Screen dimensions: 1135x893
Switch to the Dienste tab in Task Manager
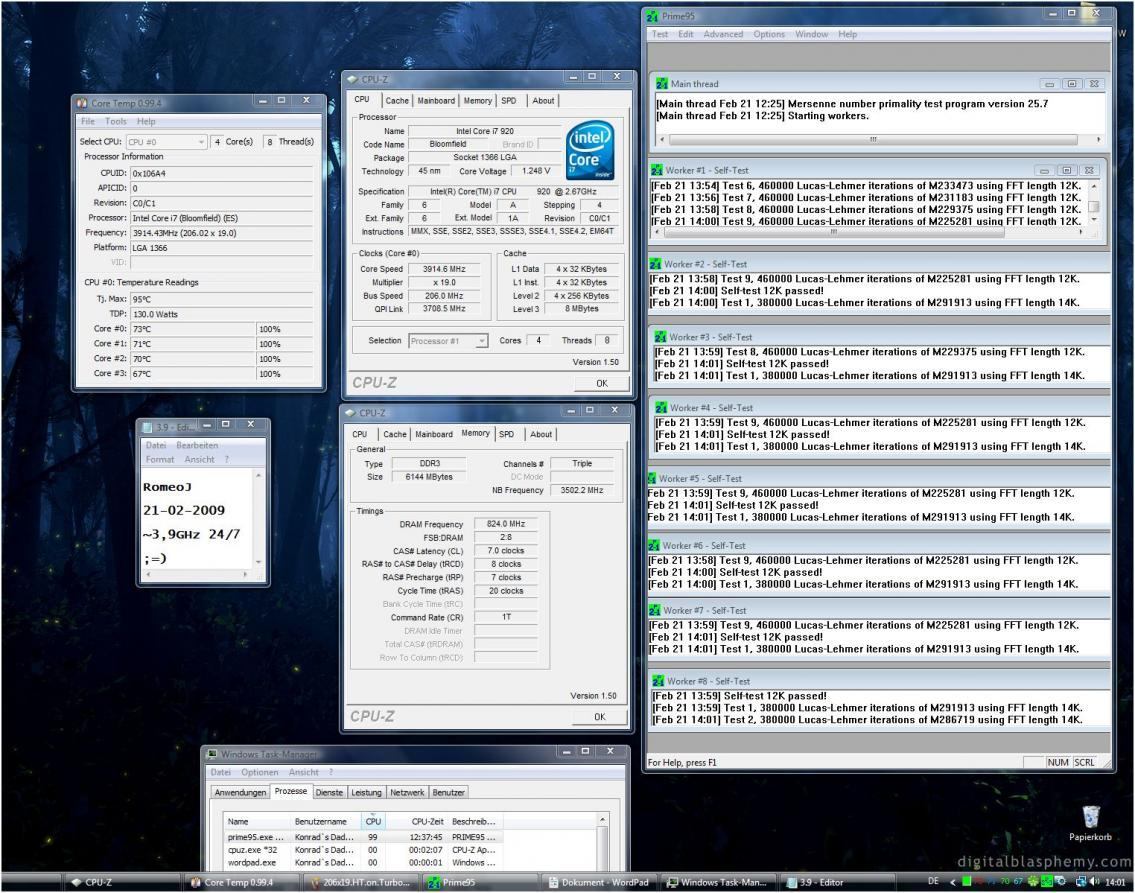pos(329,792)
